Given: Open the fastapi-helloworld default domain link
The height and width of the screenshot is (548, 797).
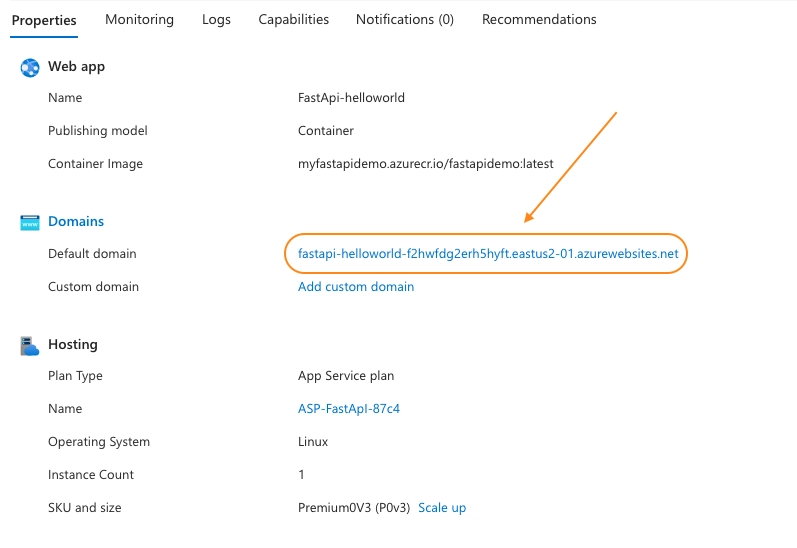Looking at the screenshot, I should click(488, 253).
